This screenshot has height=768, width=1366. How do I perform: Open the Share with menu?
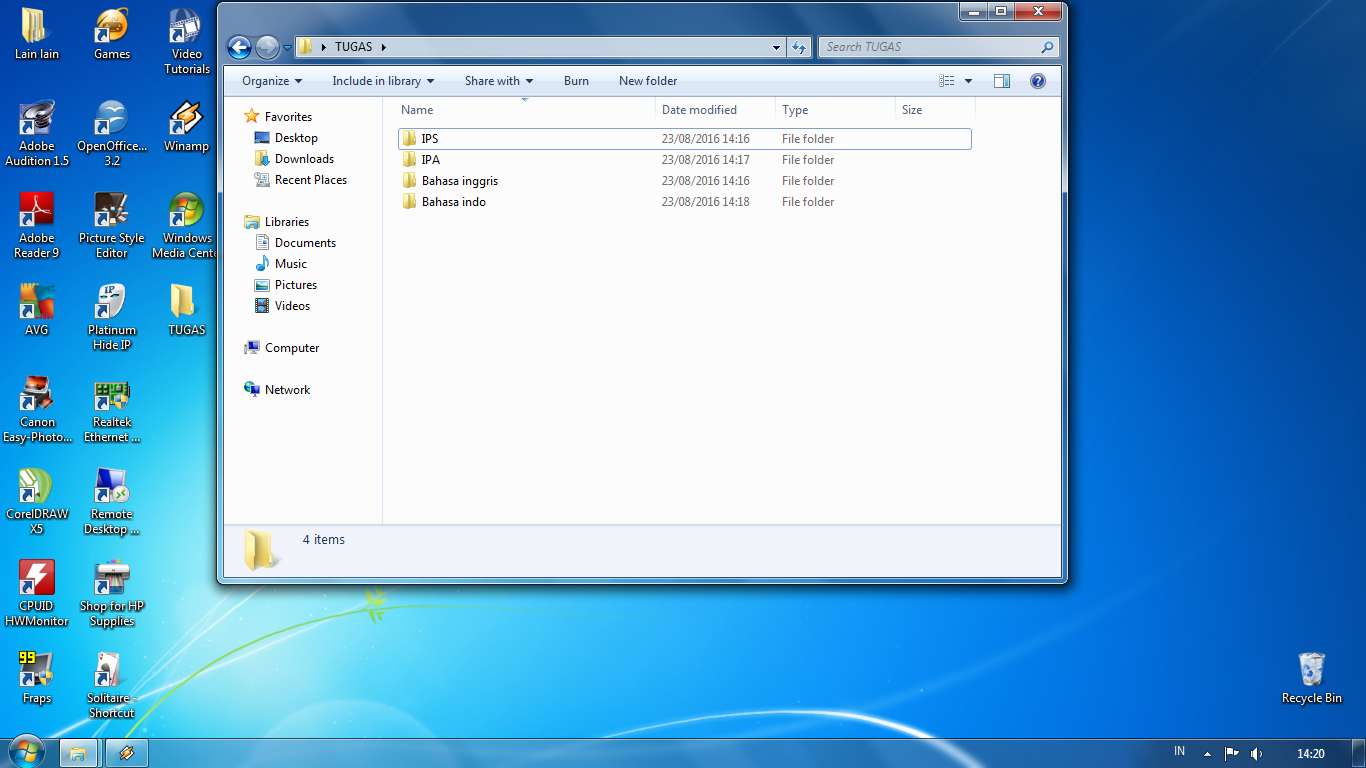499,81
